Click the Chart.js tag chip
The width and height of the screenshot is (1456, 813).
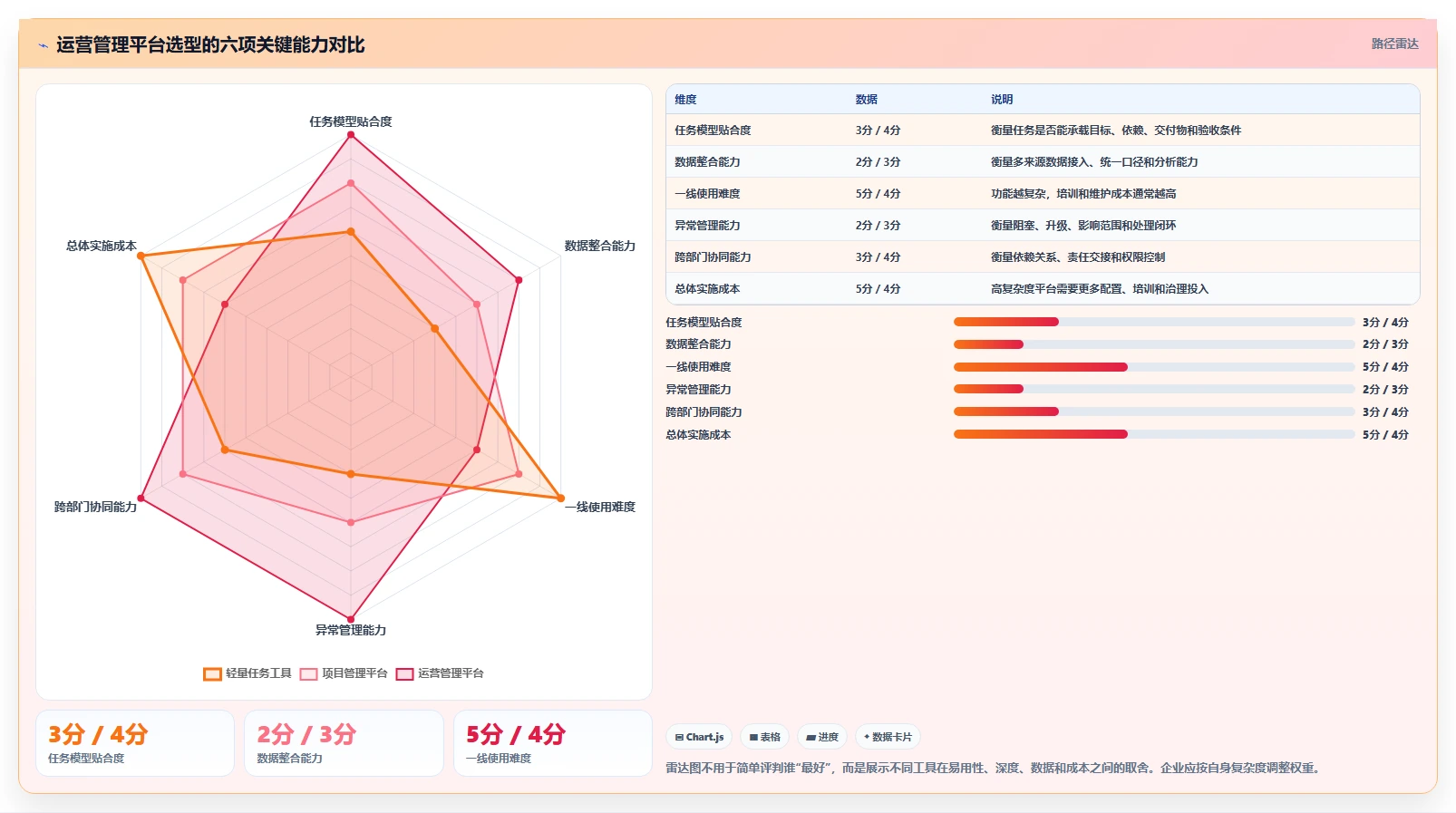pos(699,737)
